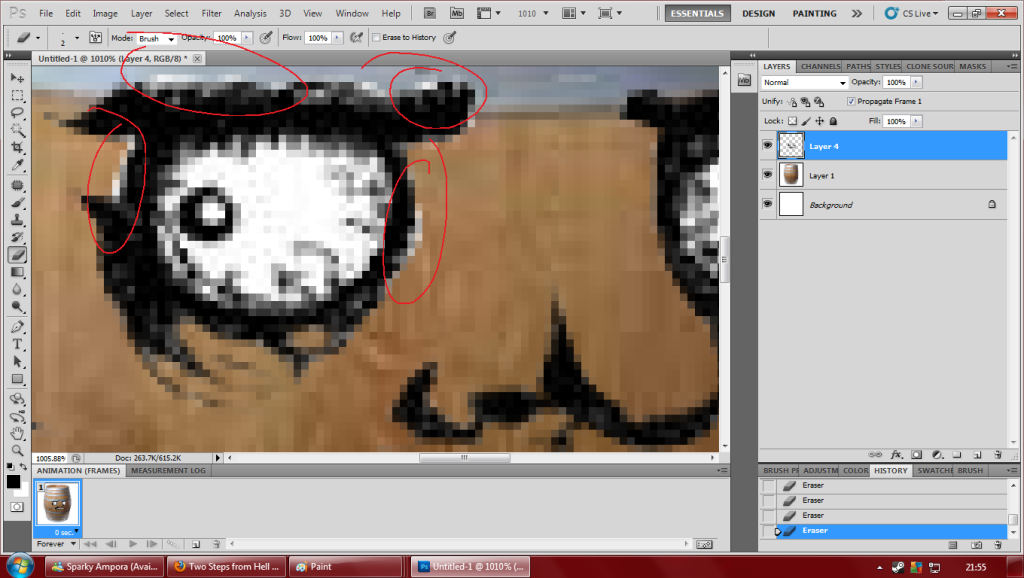
Task: Enable the airbrush option next to Flow
Action: point(356,38)
